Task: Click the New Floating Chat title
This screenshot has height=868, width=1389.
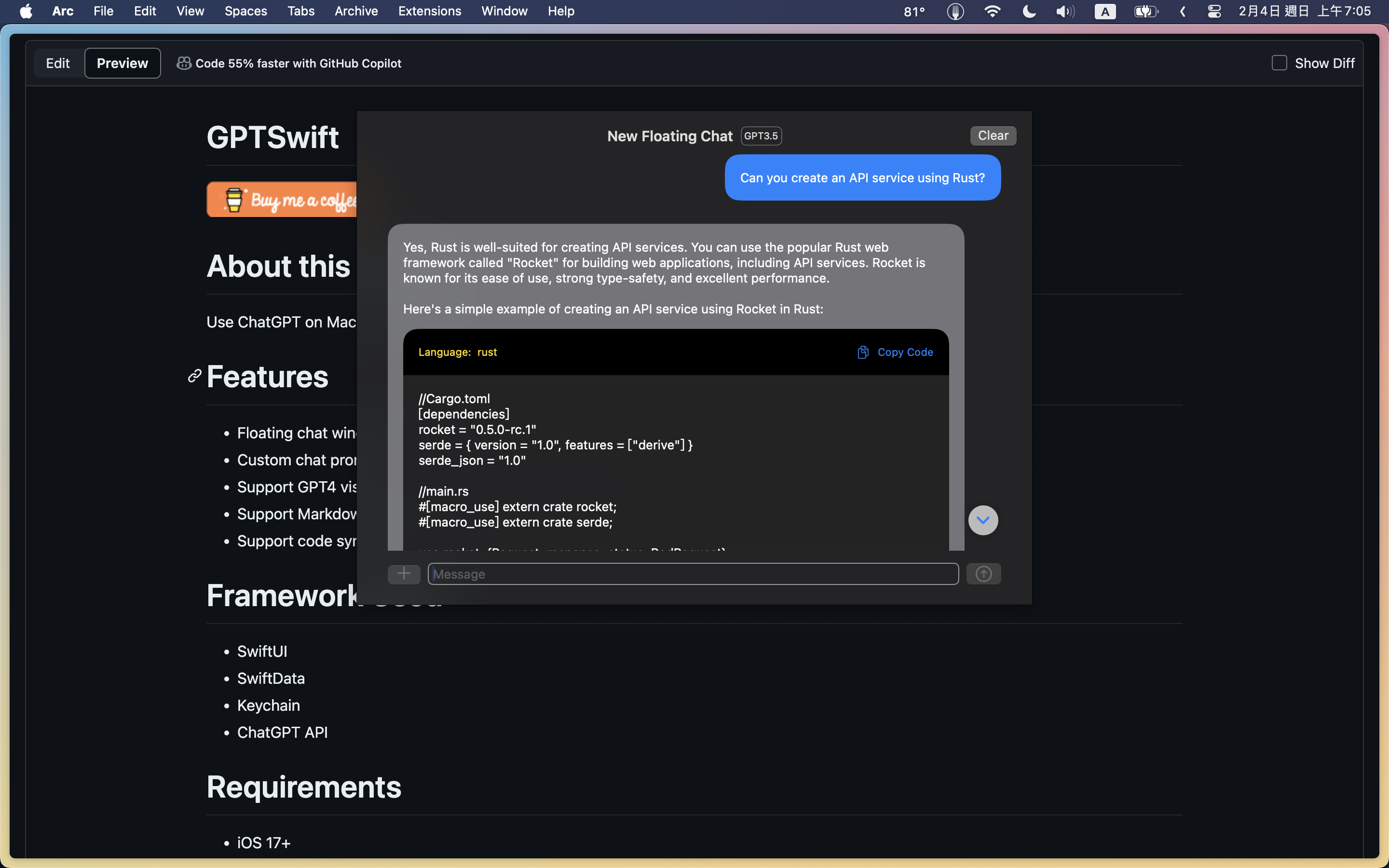Action: 670,136
